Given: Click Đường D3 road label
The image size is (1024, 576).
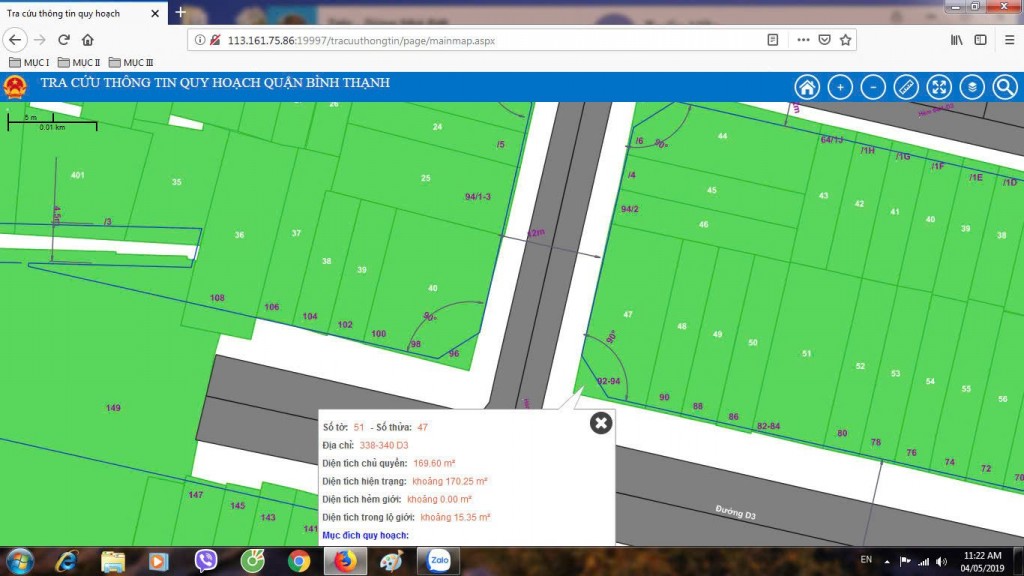Looking at the screenshot, I should (735, 513).
